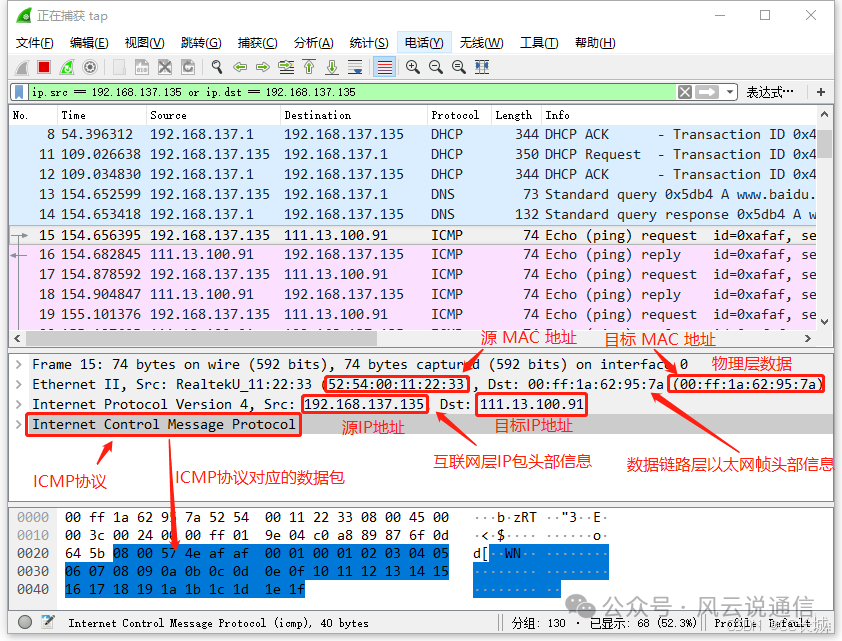Open Find Packet magnifier tool

[x=216, y=67]
